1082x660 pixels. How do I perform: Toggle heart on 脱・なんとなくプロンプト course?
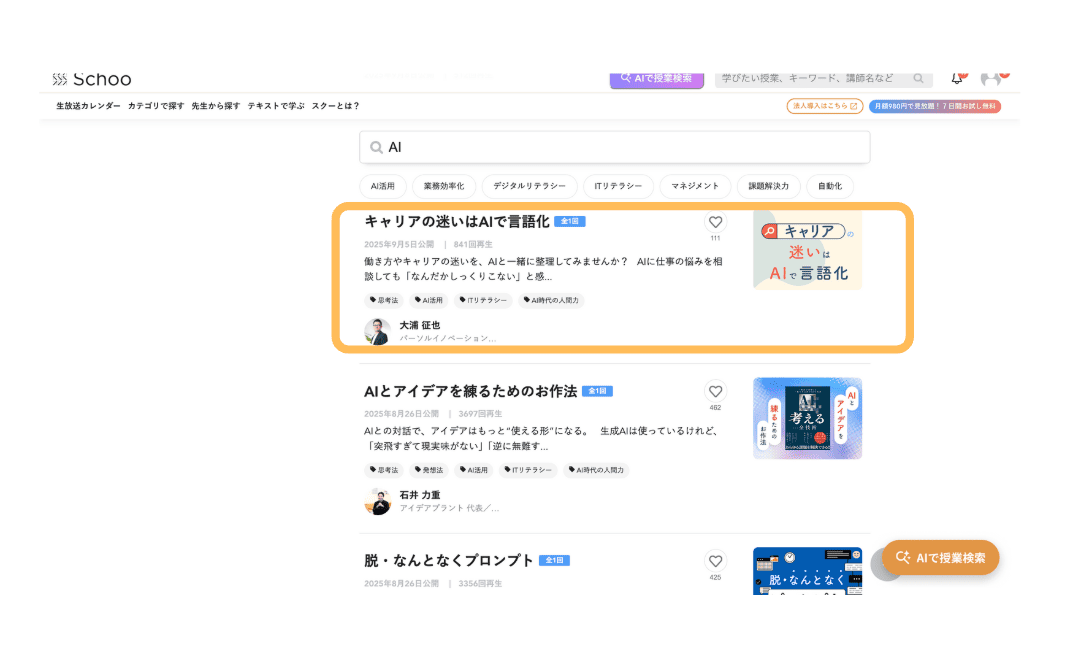[715, 561]
